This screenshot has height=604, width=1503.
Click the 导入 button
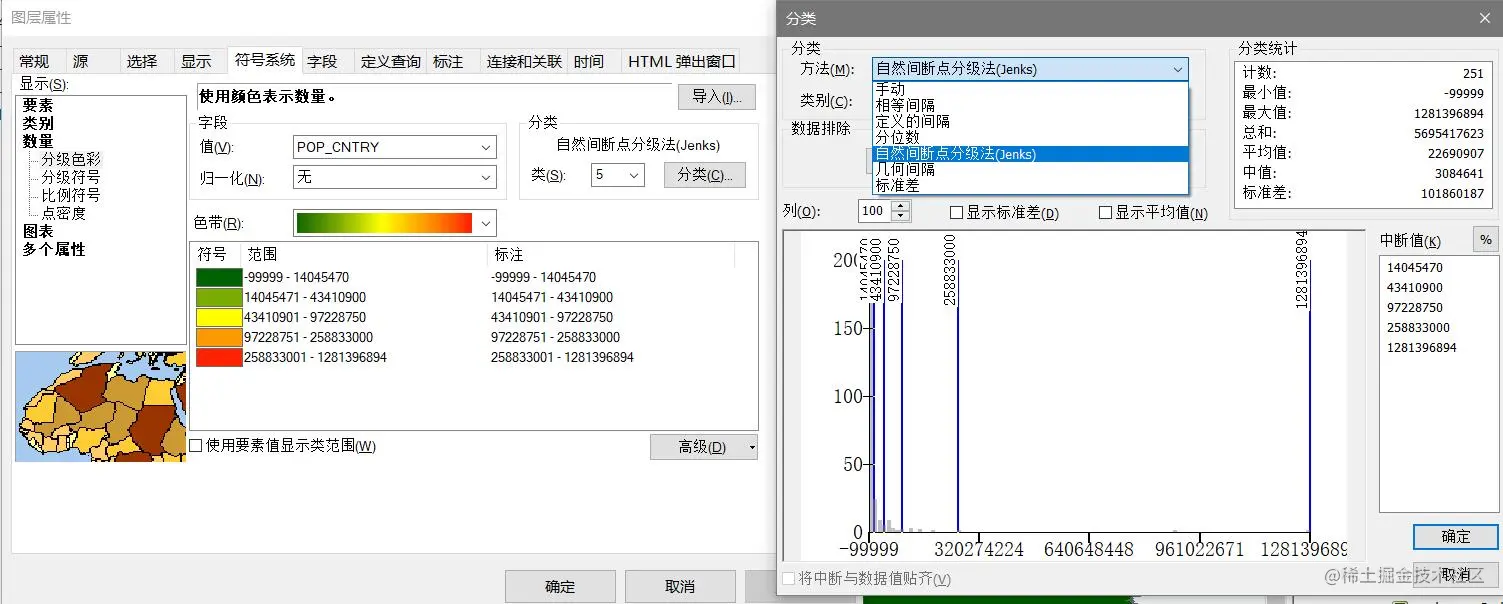click(x=716, y=96)
